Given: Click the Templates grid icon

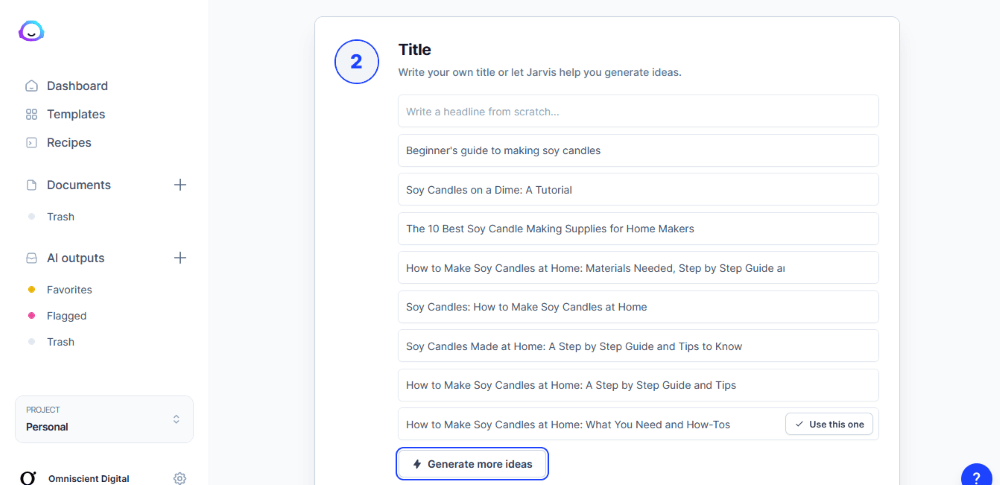Looking at the screenshot, I should pyautogui.click(x=31, y=115).
